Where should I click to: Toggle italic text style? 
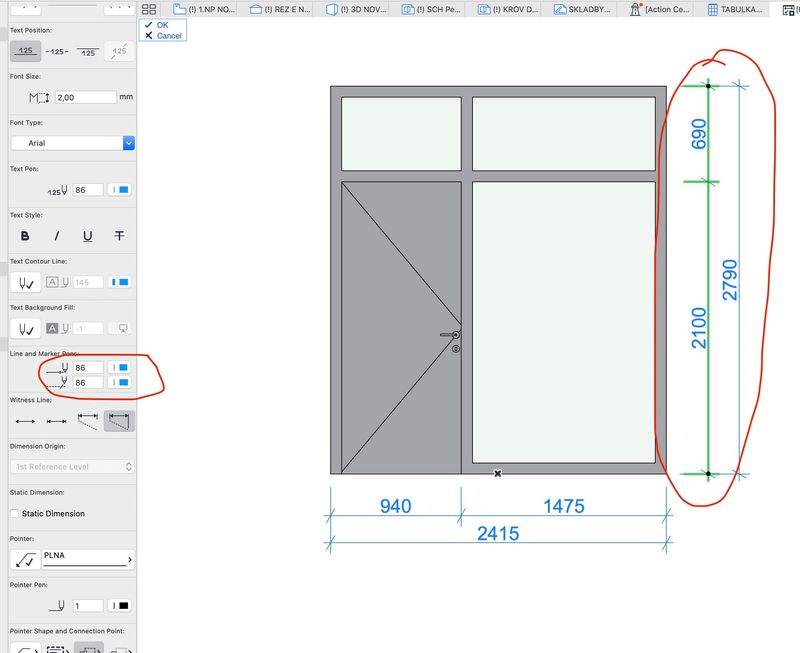[56, 236]
